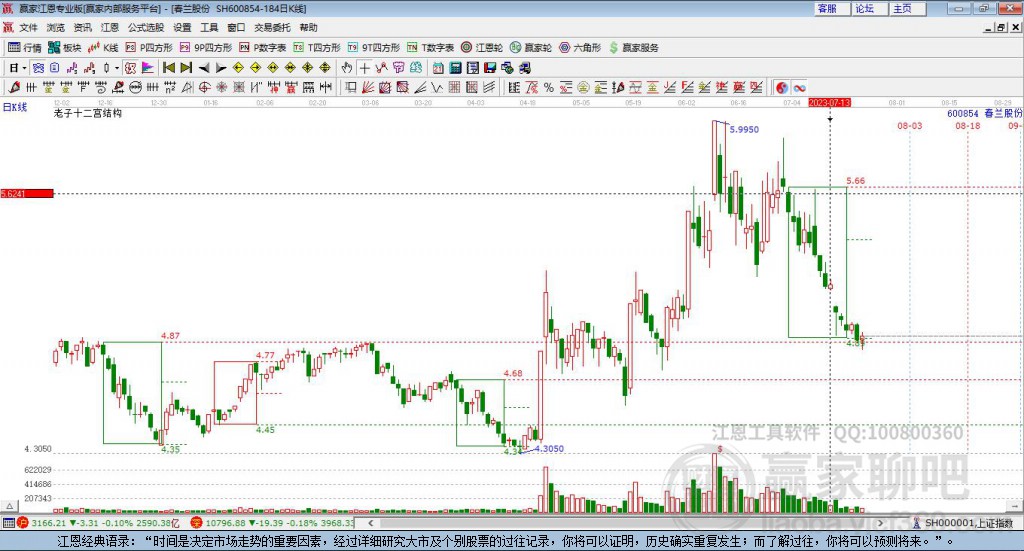Click the 10796.88 Shenzhen index status entry
The width and height of the screenshot is (1024, 551).
(x=272, y=523)
